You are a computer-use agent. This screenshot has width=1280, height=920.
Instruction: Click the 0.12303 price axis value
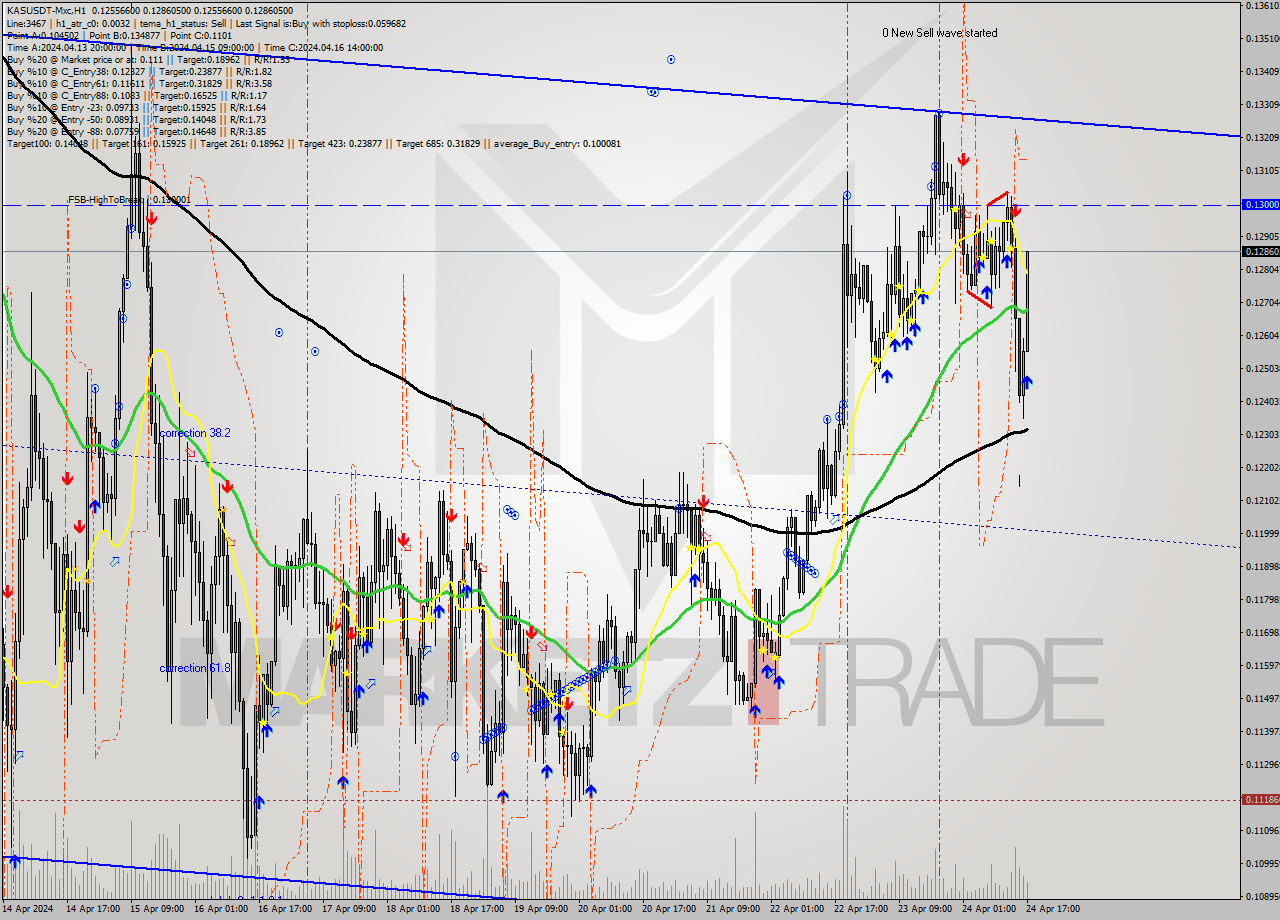click(1263, 434)
